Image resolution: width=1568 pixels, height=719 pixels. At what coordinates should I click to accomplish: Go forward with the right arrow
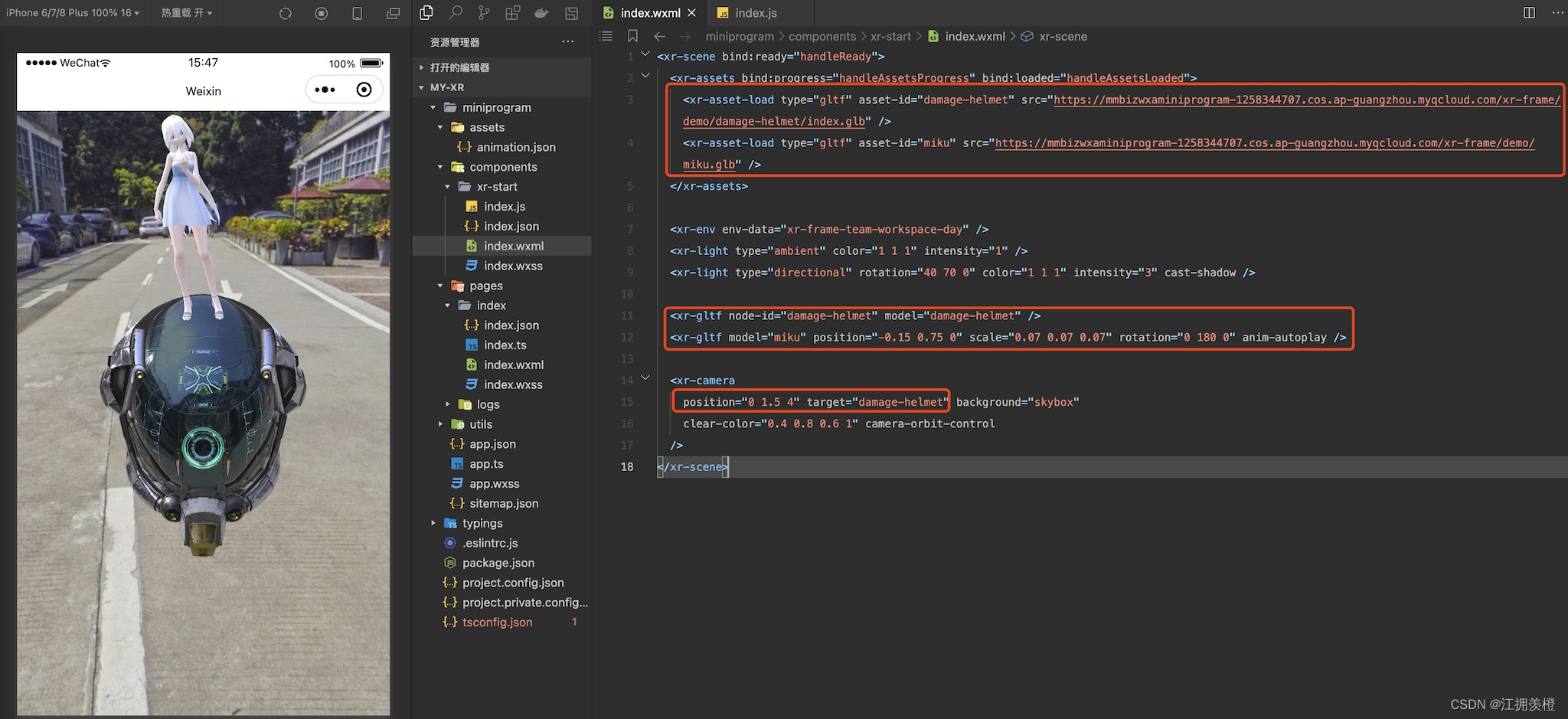pos(685,36)
